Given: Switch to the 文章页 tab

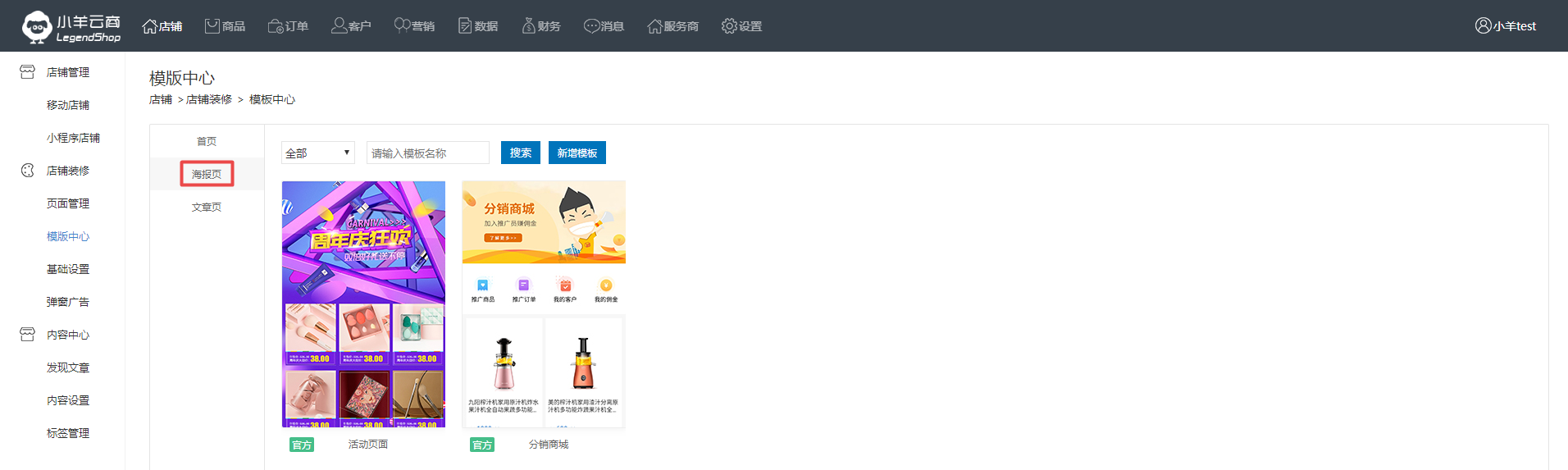Looking at the screenshot, I should coord(207,208).
